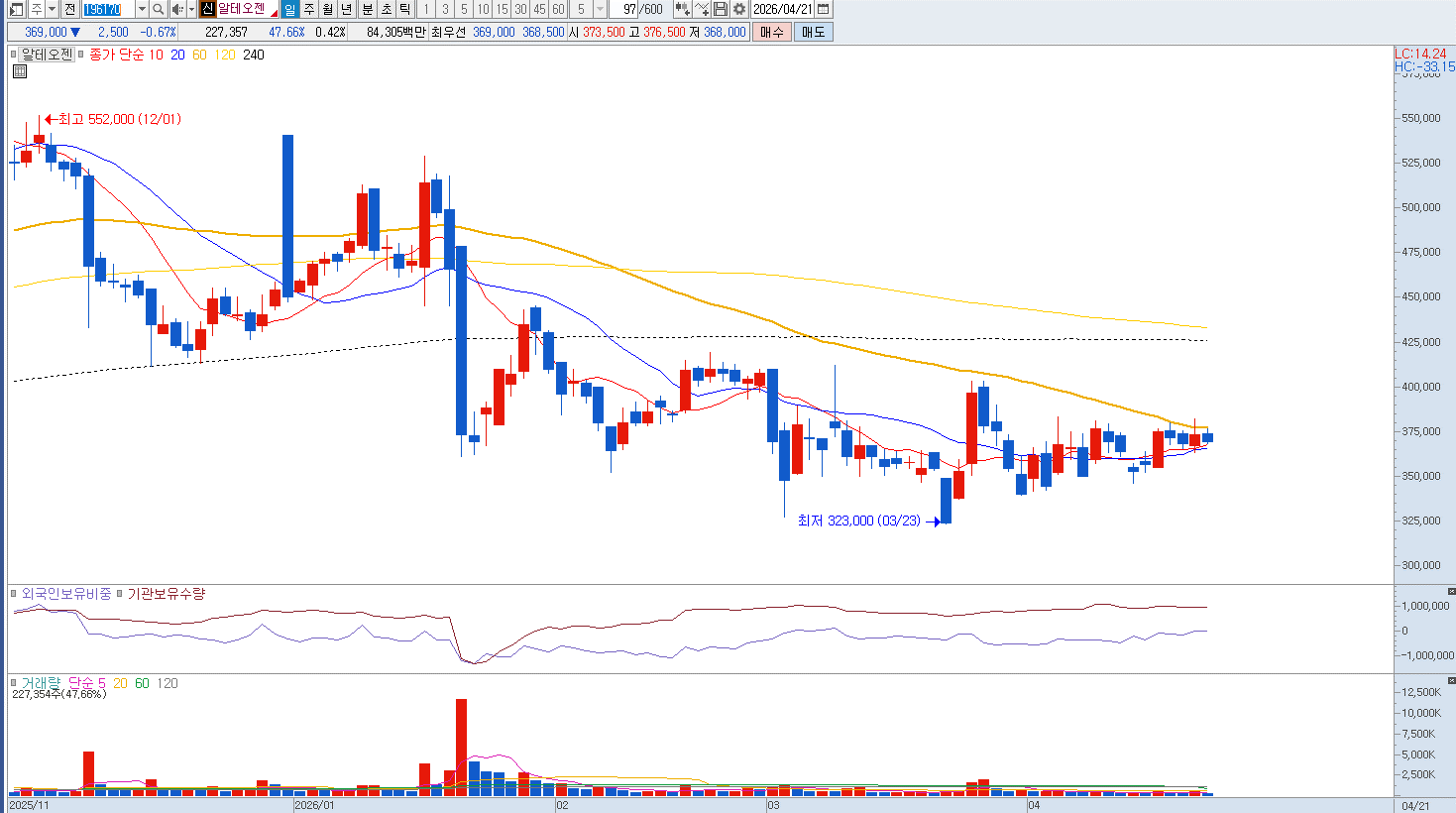This screenshot has height=813, width=1456.
Task: Toggle the 기관보유수량 indicator marker
Action: tap(119, 594)
